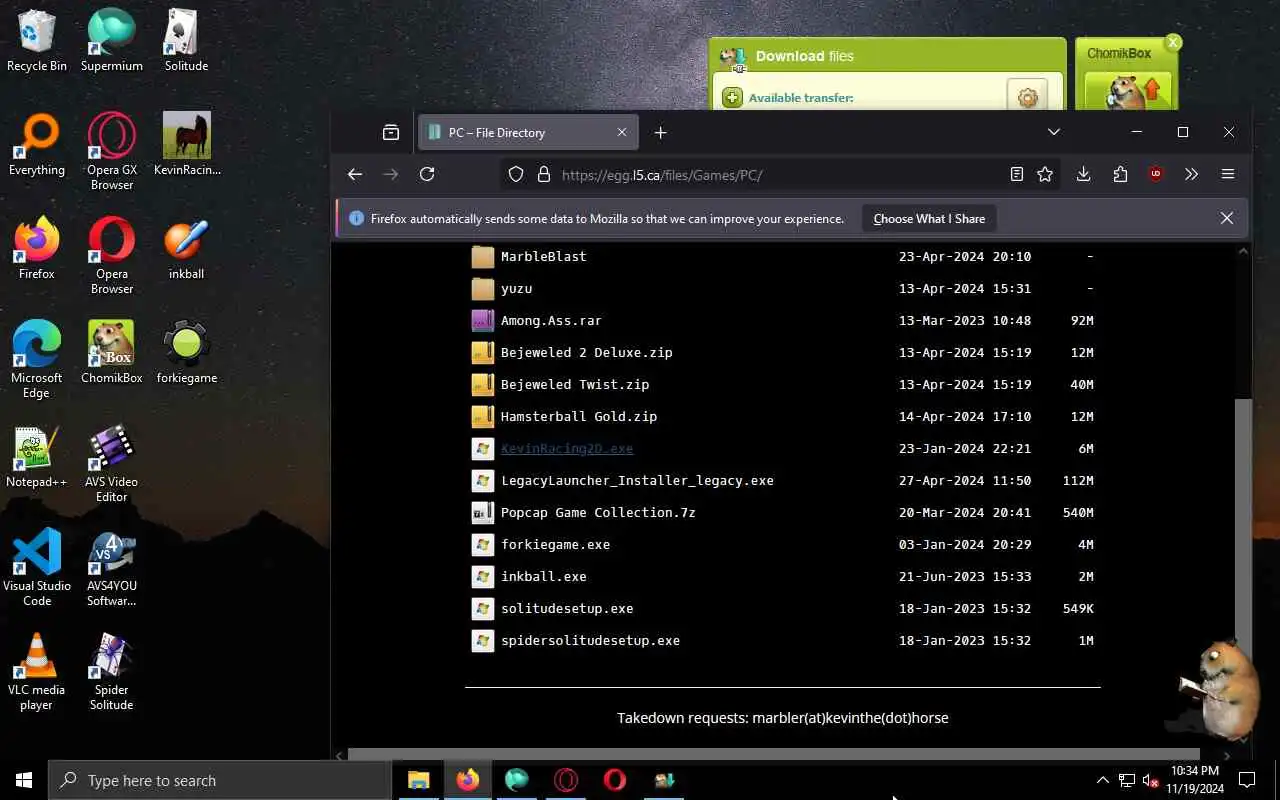Click Choose What I Share button

point(929,218)
